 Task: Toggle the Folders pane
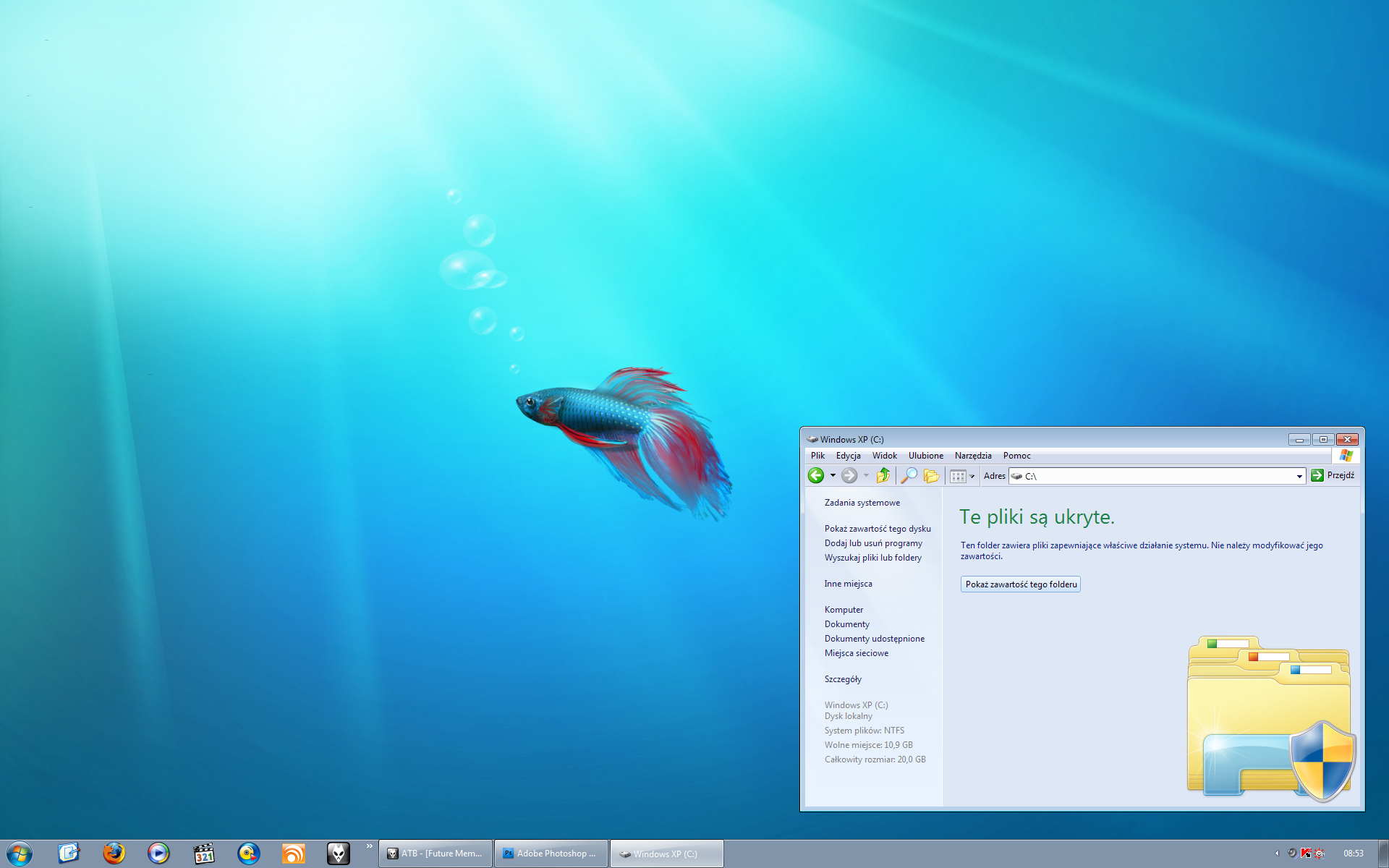pos(932,475)
